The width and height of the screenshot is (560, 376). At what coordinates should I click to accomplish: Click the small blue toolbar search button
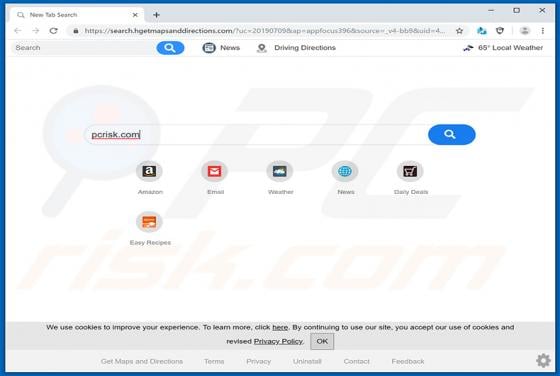point(170,48)
